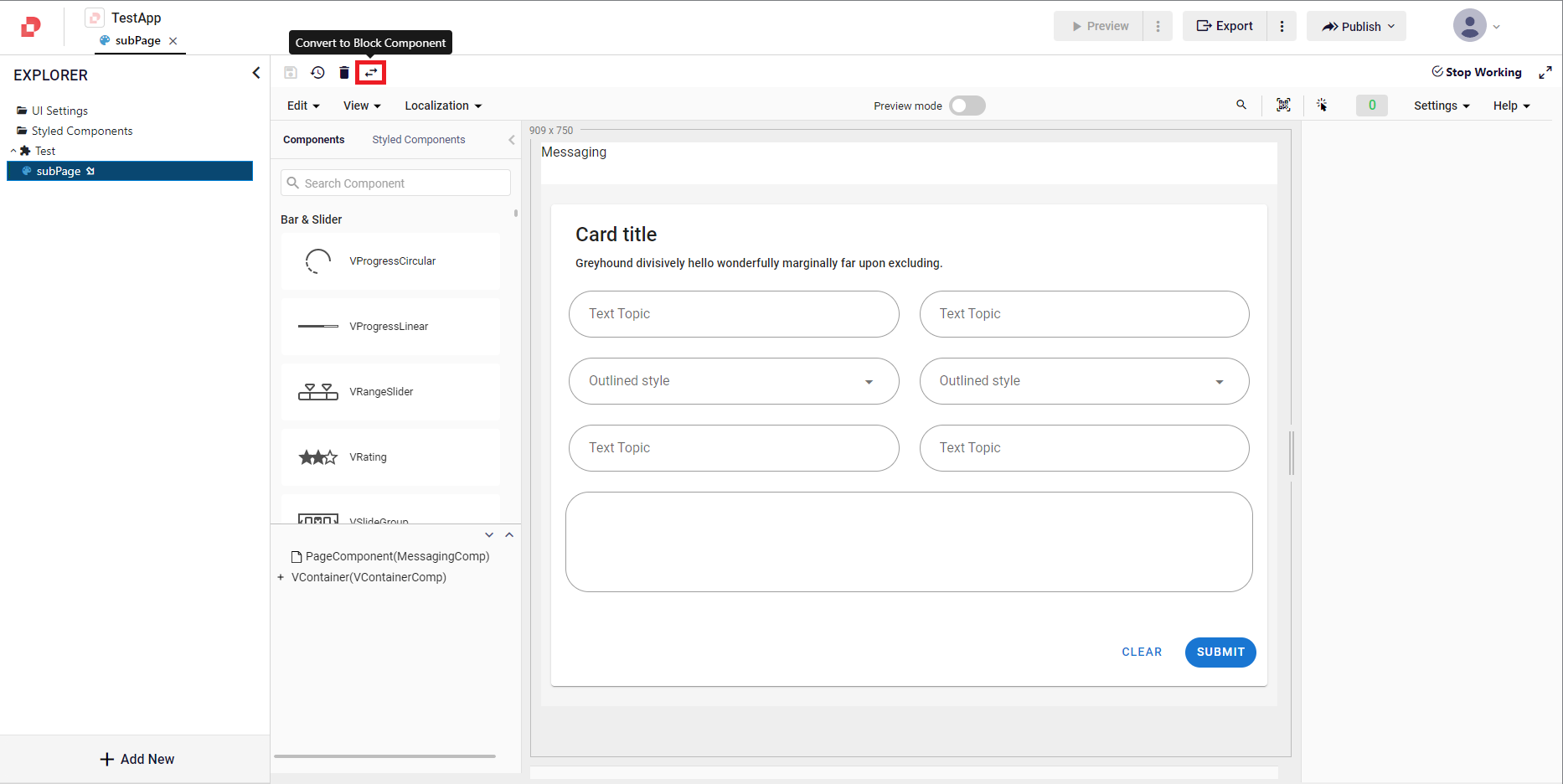Click the user profile avatar
This screenshot has height=784, width=1563.
click(x=1469, y=26)
